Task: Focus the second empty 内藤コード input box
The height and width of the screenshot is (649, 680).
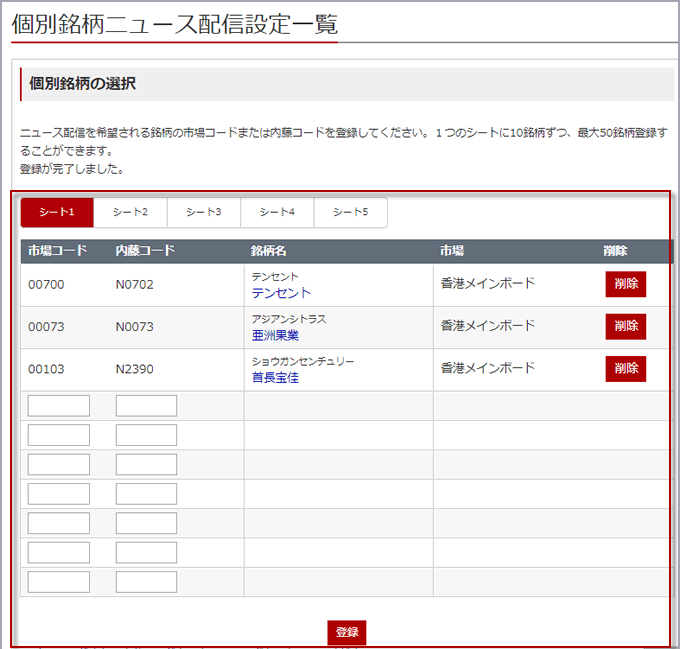Action: pos(146,435)
